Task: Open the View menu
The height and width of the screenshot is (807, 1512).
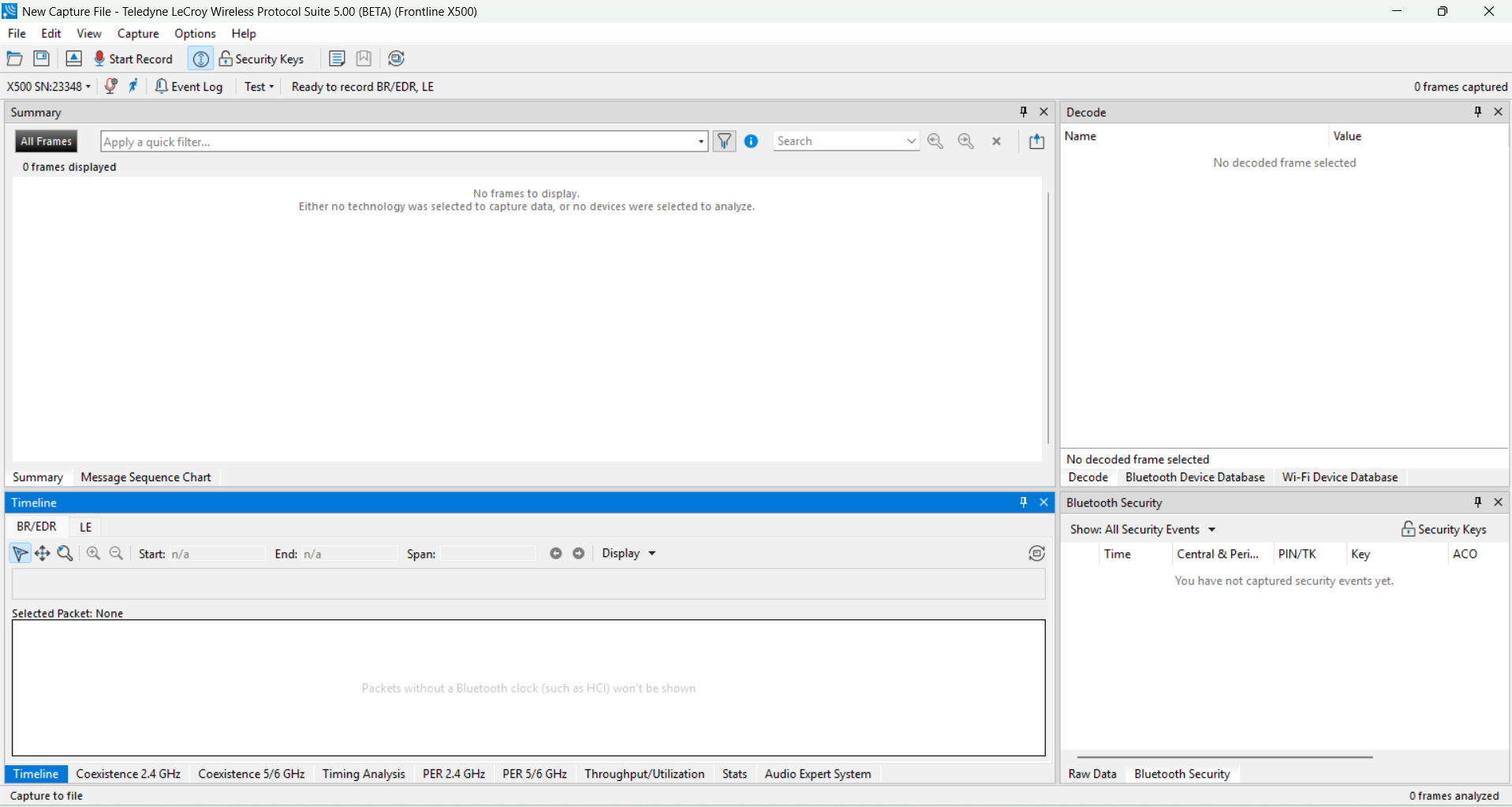Action: tap(88, 33)
